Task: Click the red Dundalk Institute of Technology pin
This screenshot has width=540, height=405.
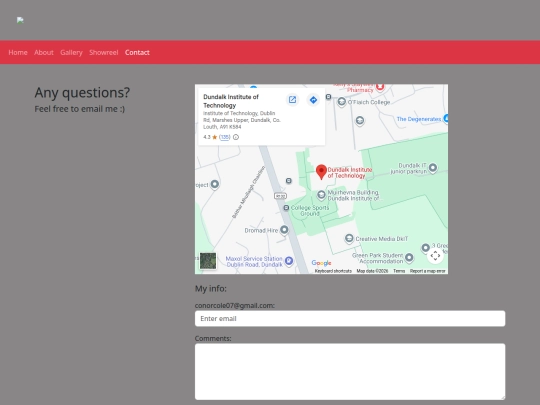Action: tap(321, 172)
